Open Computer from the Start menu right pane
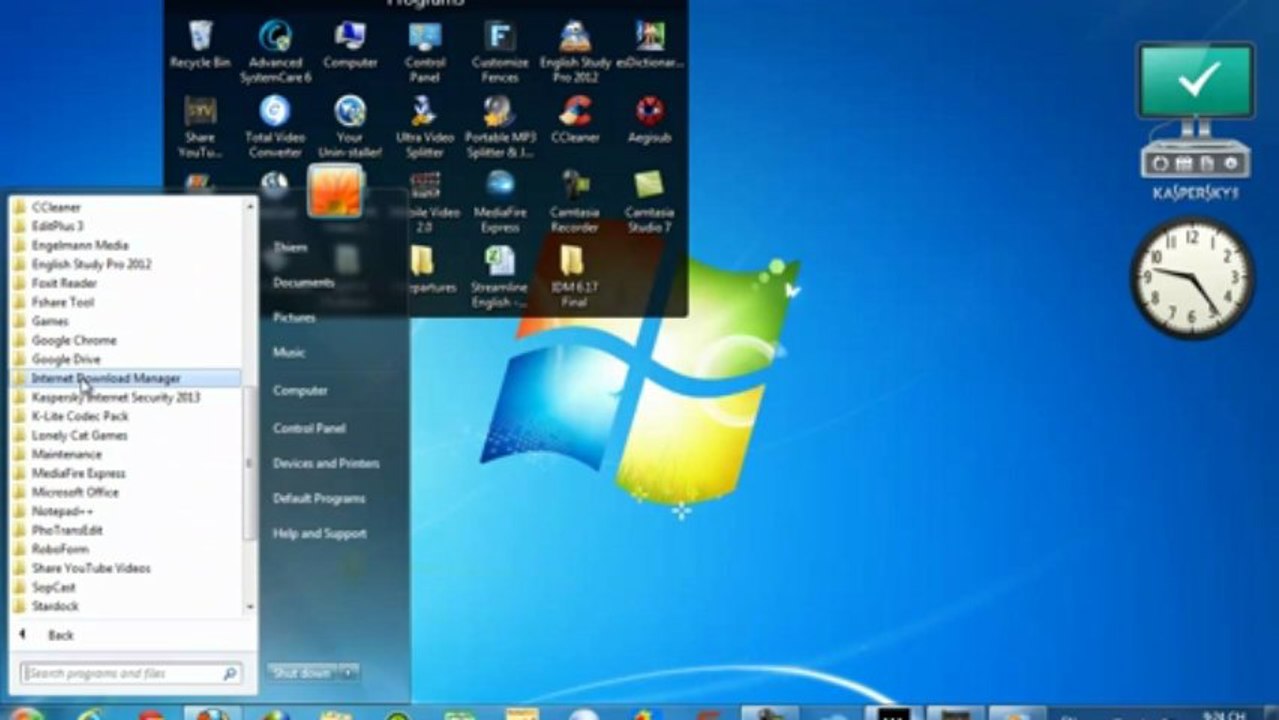Viewport: 1279px width, 720px height. tap(300, 391)
